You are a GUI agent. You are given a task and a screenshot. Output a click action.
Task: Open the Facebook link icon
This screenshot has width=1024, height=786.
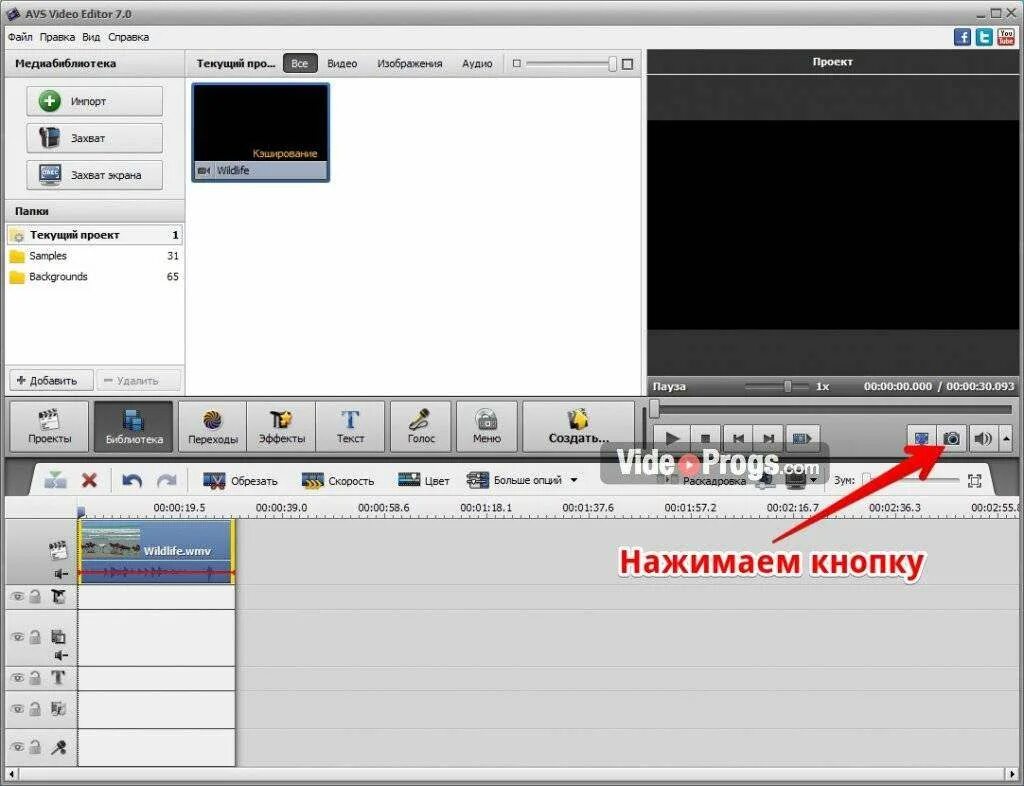963,37
